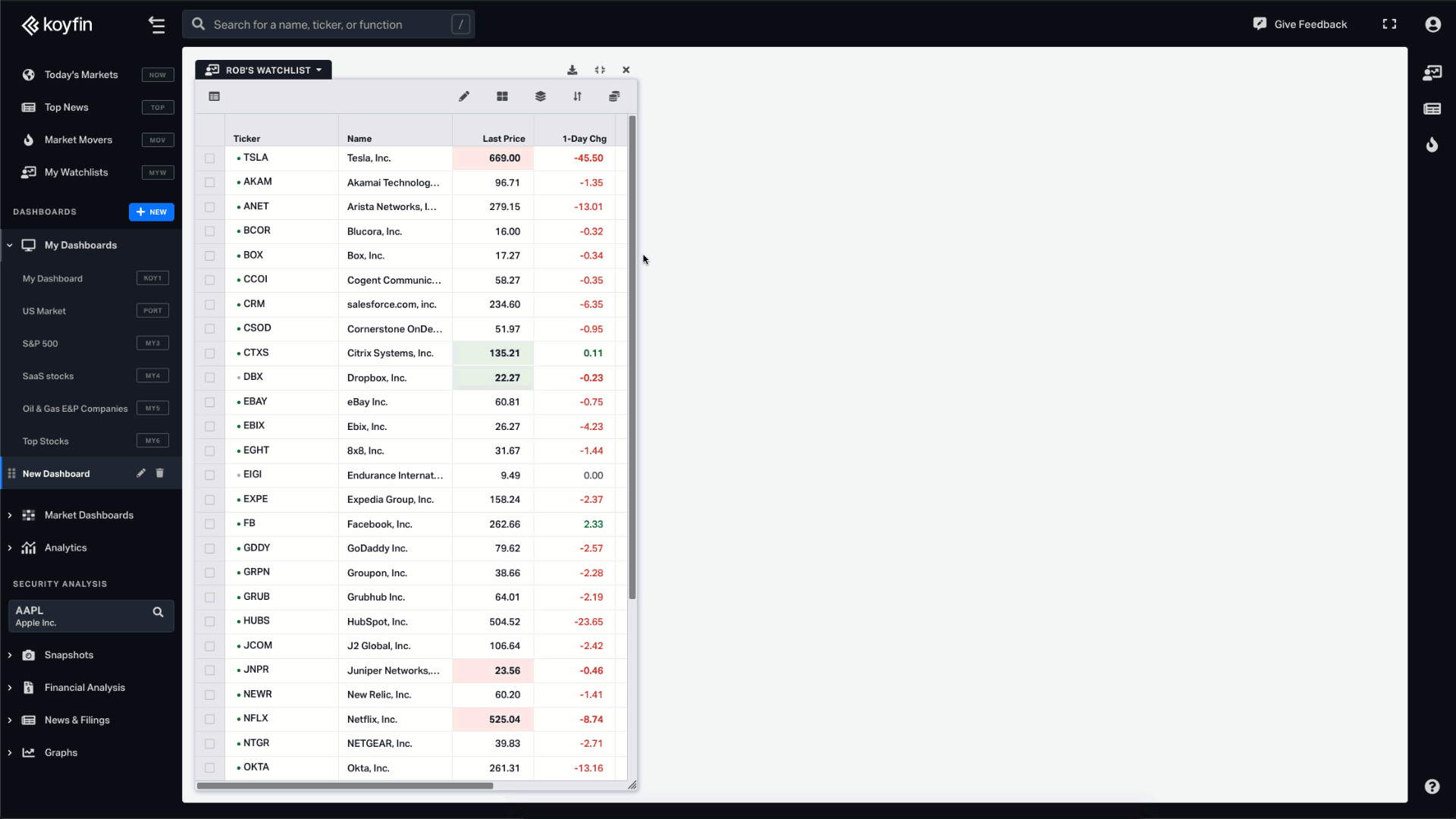Click the download icon to export watchlist
Image resolution: width=1456 pixels, height=819 pixels.
[x=572, y=68]
